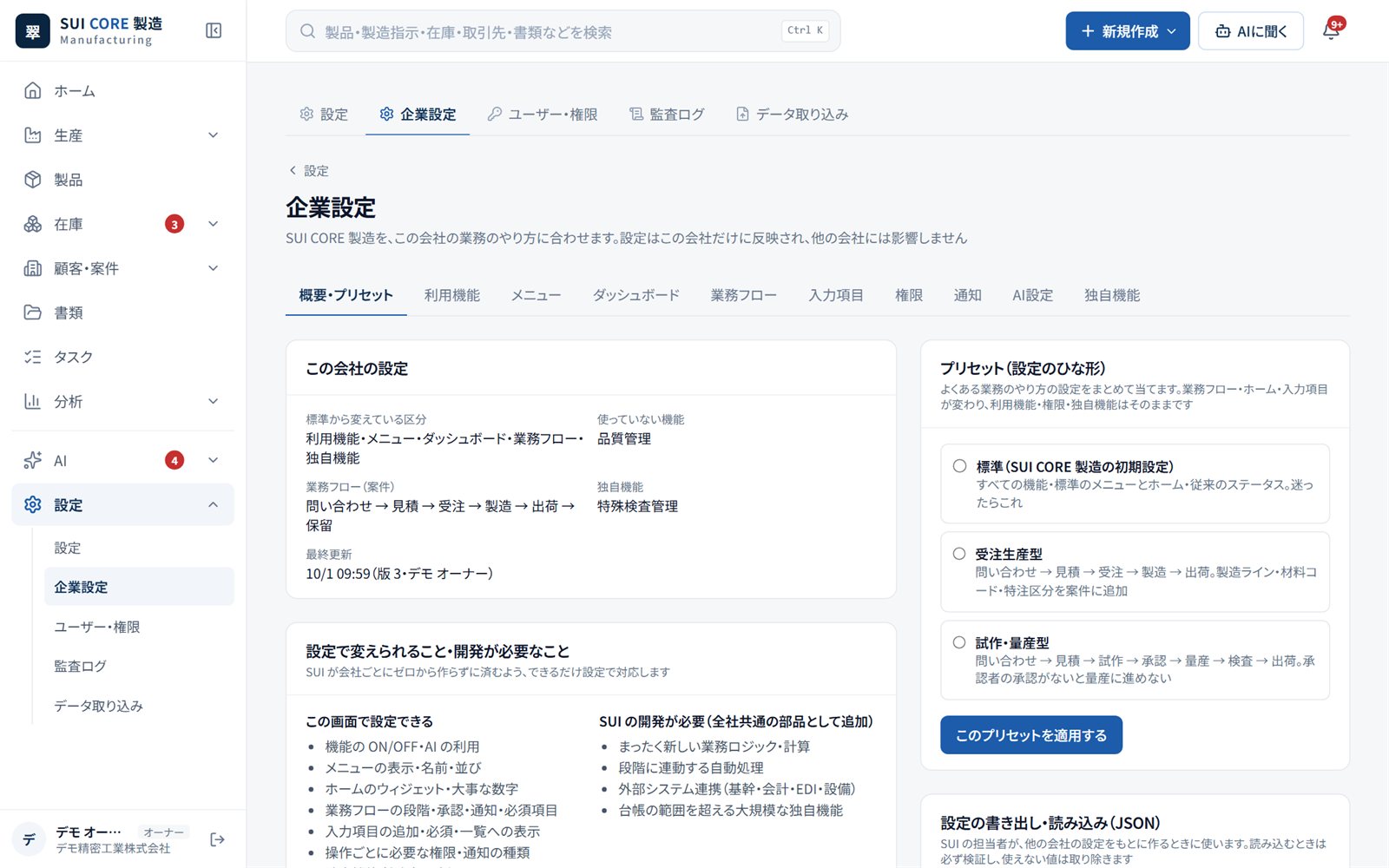
Task: Click the 製品 box icon
Action: 33,179
